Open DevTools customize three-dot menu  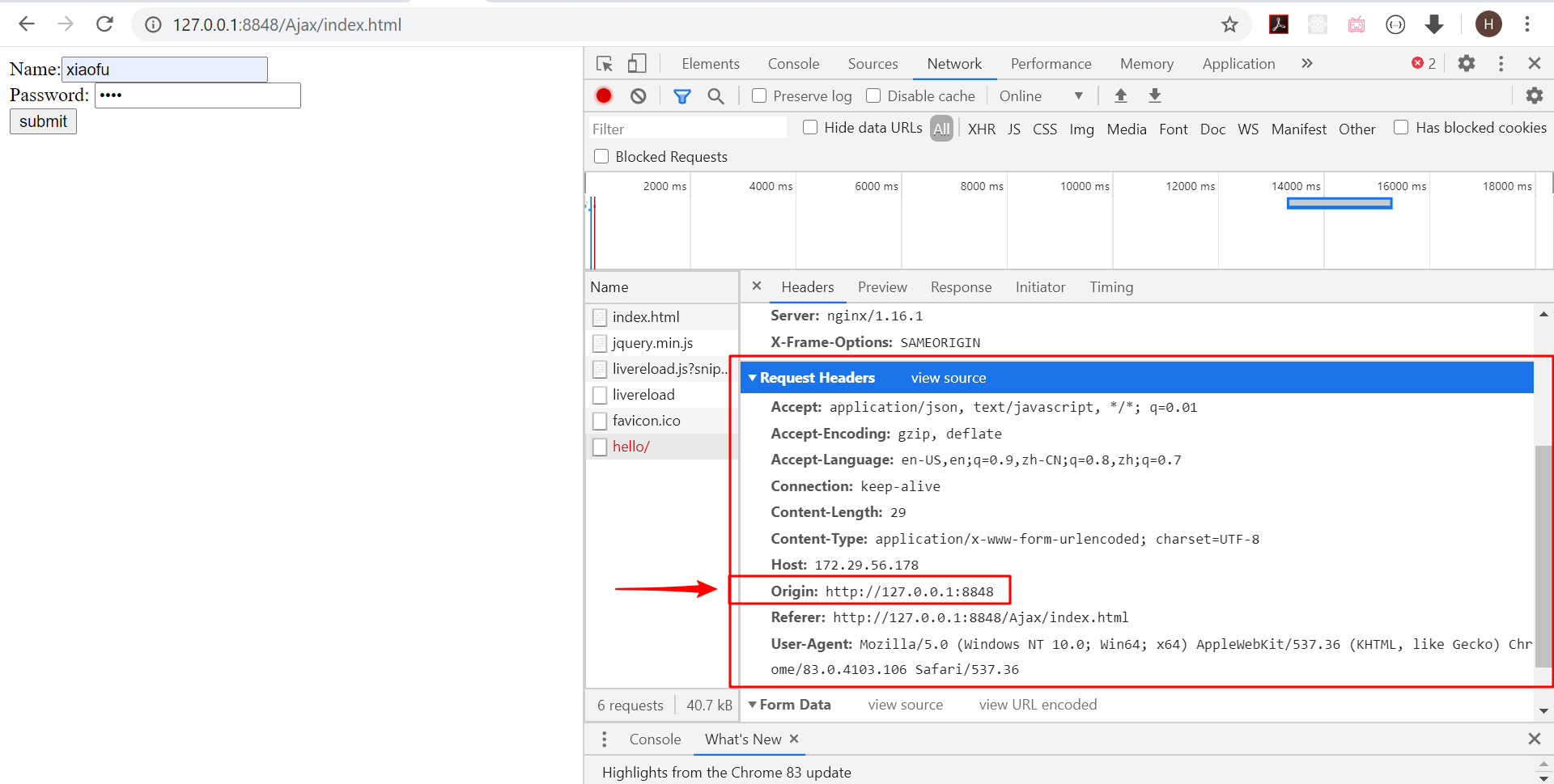[x=1501, y=64]
